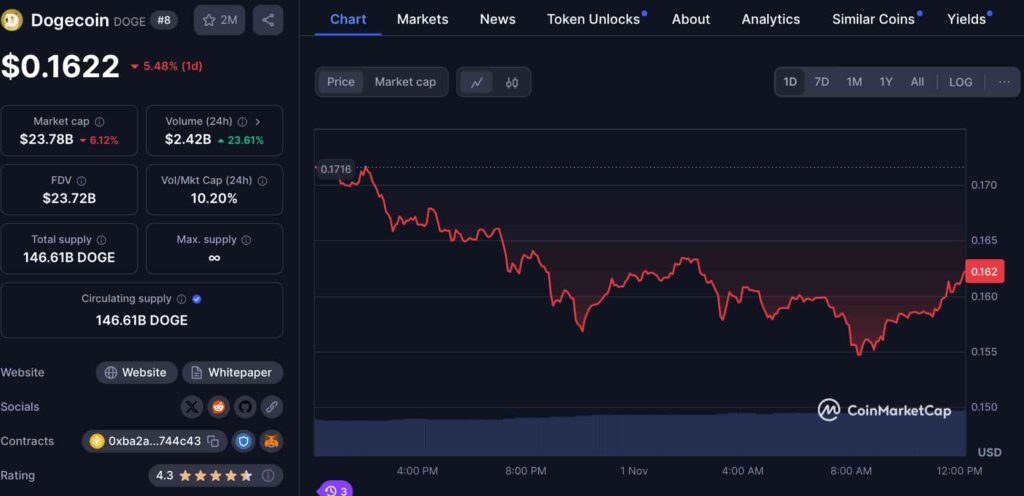Open FDV info icon

click(x=81, y=181)
